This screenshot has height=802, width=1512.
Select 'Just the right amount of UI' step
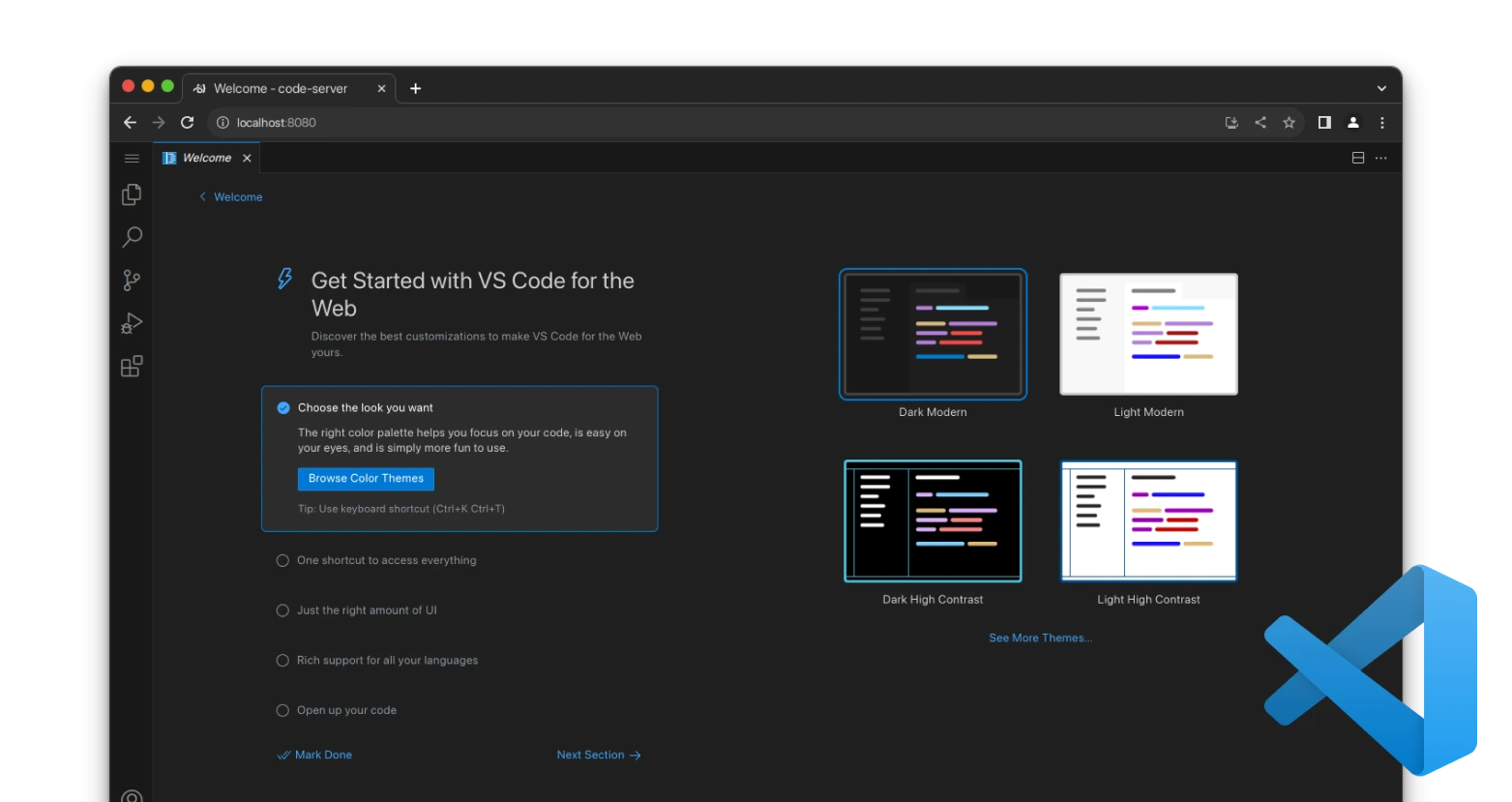pos(356,610)
